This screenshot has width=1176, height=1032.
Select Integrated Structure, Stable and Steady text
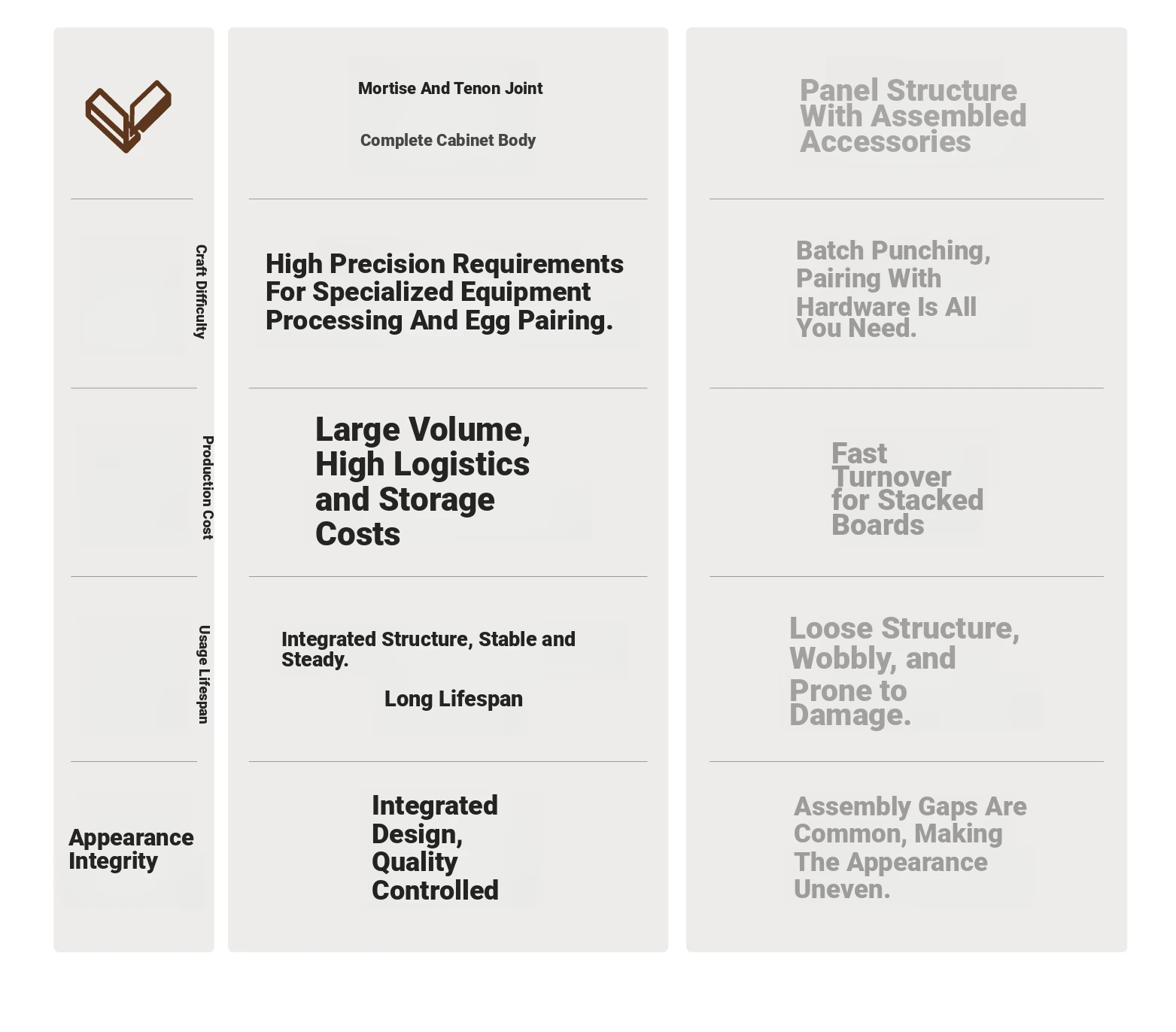click(428, 649)
